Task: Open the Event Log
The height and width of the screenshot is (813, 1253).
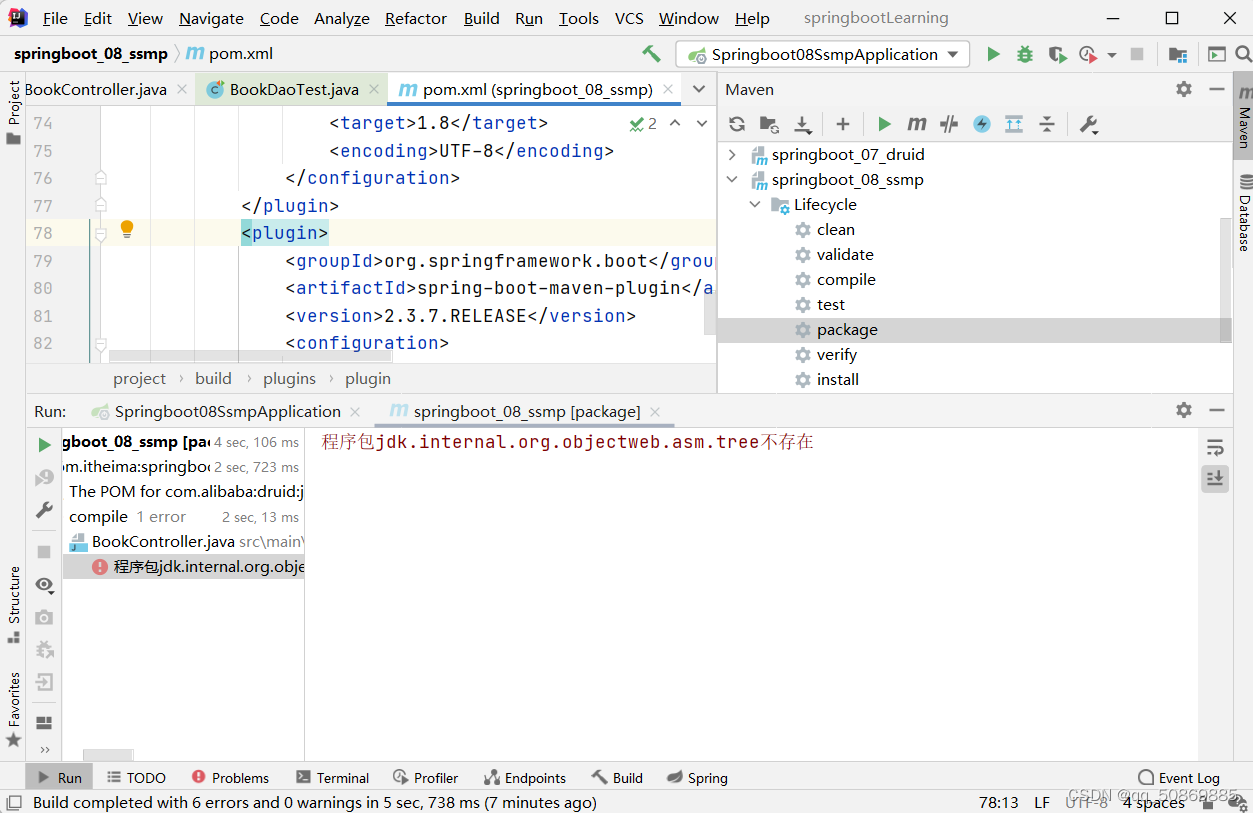Action: [1188, 777]
